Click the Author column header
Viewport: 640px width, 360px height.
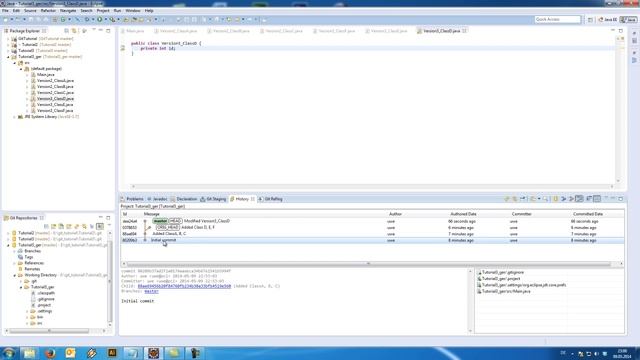[x=395, y=214]
